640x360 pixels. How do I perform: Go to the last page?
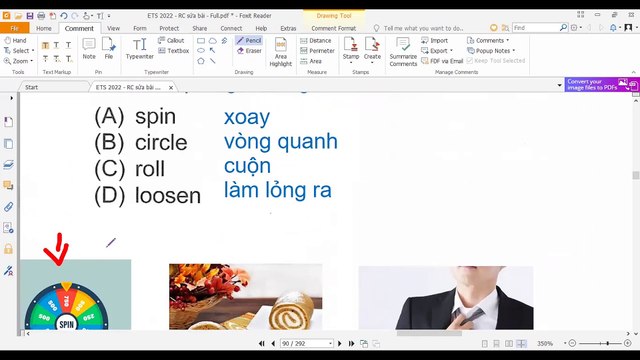click(351, 344)
